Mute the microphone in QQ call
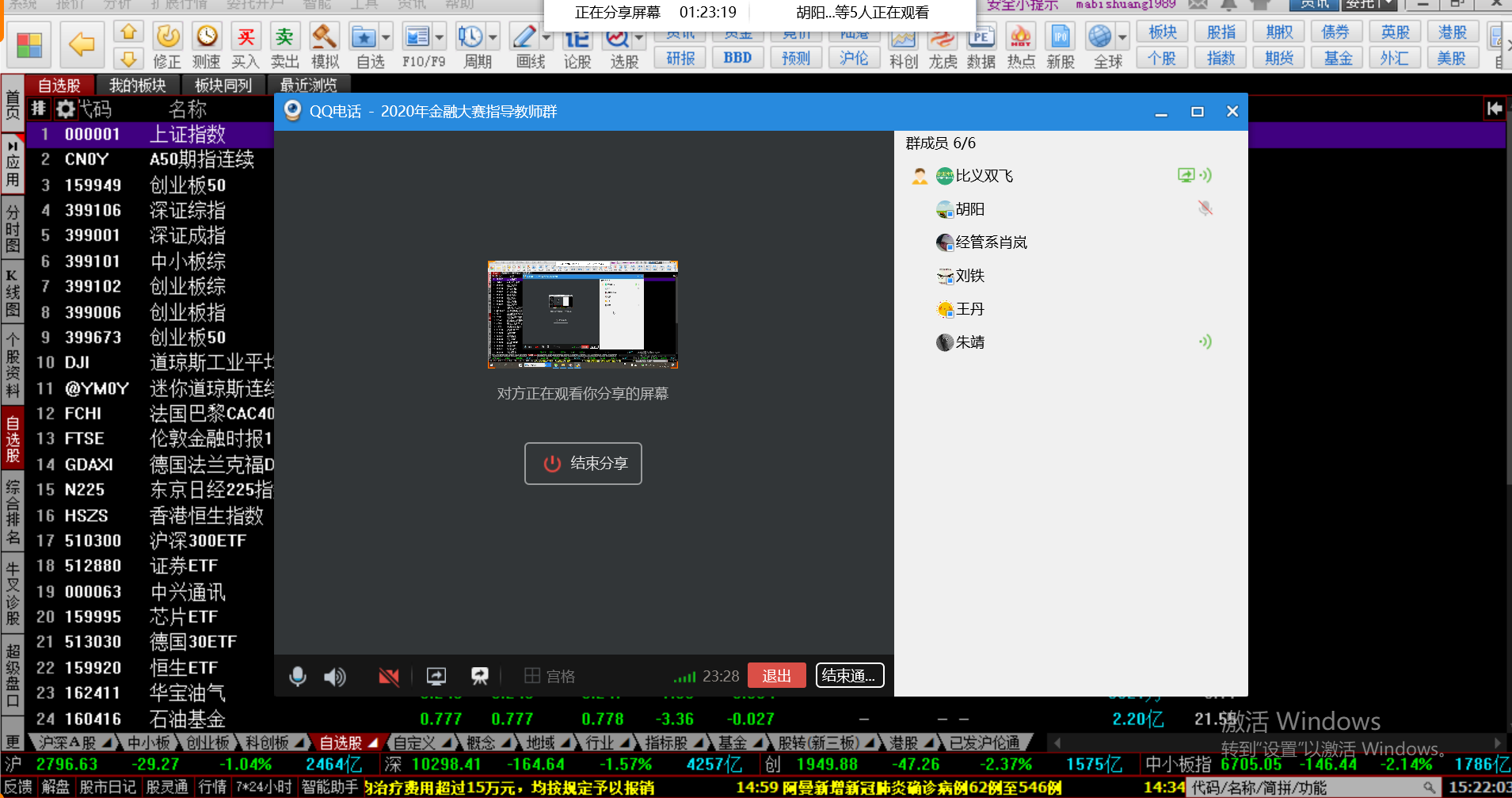The image size is (1512, 798). (298, 676)
